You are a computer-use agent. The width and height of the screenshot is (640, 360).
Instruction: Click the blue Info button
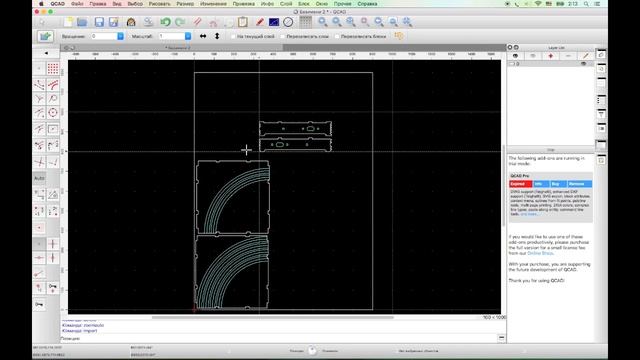(541, 184)
